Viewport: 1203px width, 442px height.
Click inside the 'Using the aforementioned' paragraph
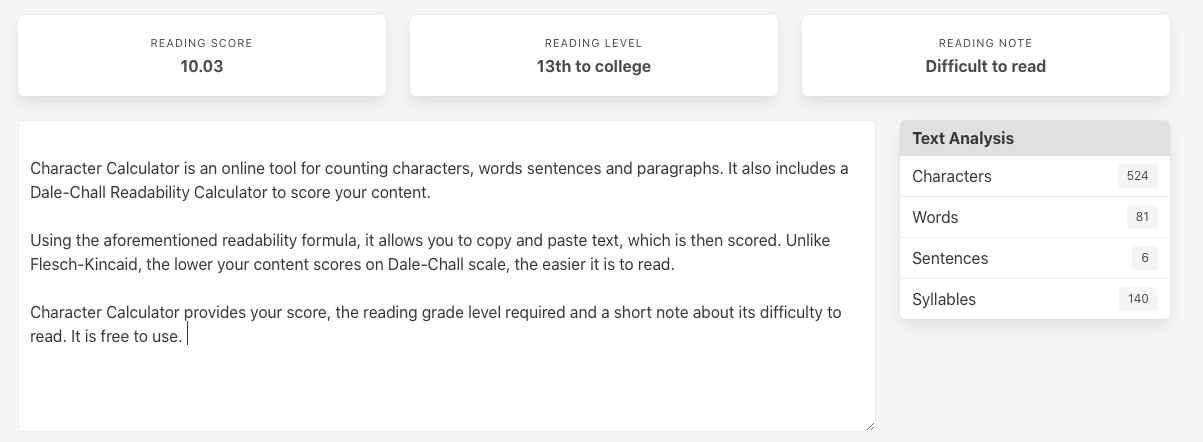(x=400, y=241)
